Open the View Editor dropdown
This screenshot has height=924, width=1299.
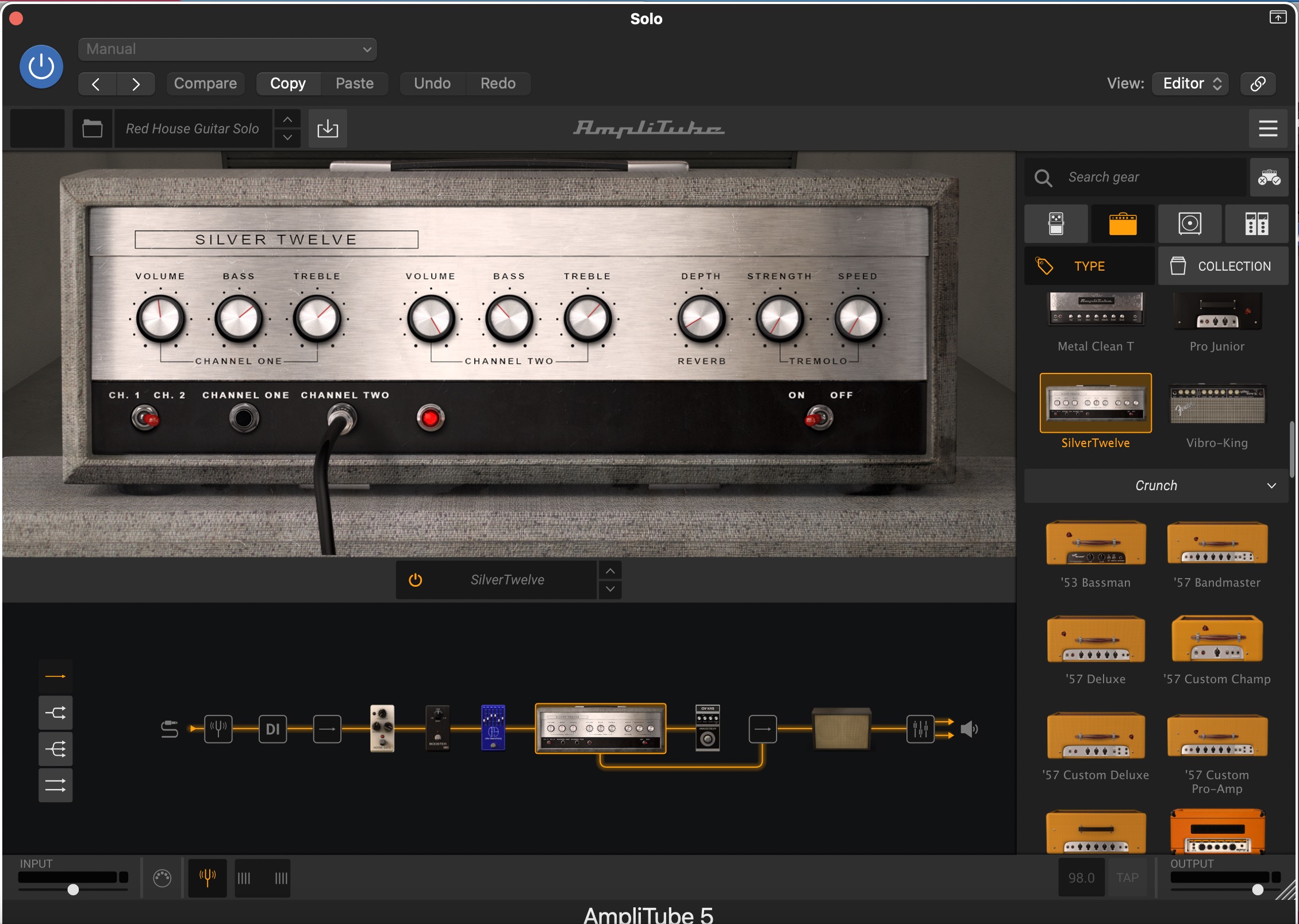coord(1190,83)
